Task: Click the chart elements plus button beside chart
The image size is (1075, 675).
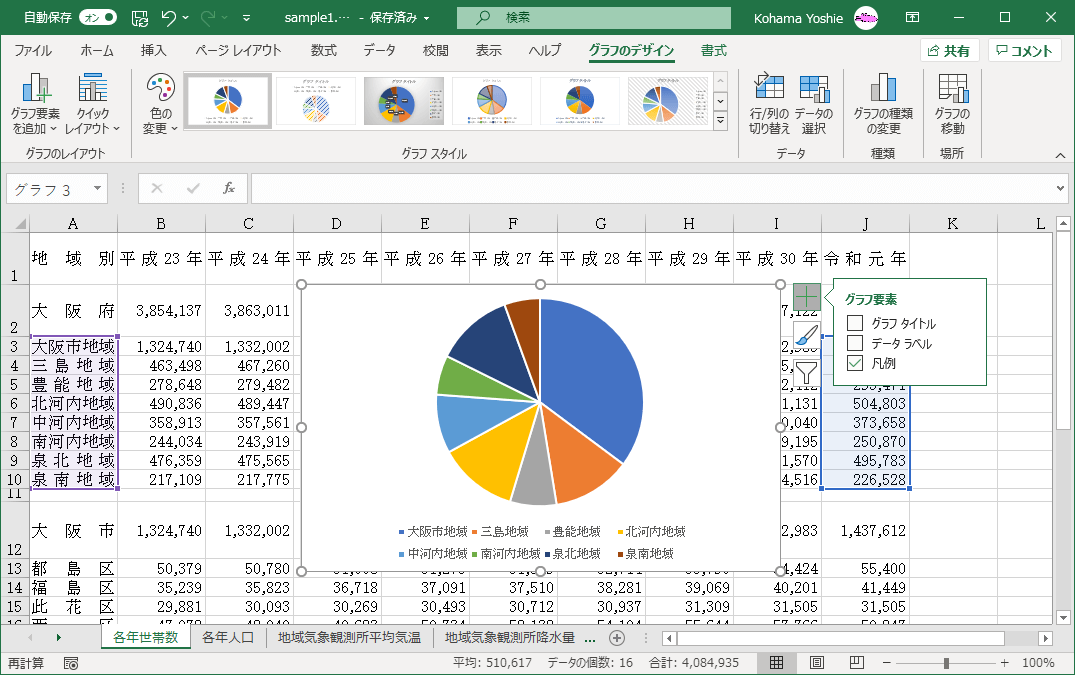Action: pos(807,297)
